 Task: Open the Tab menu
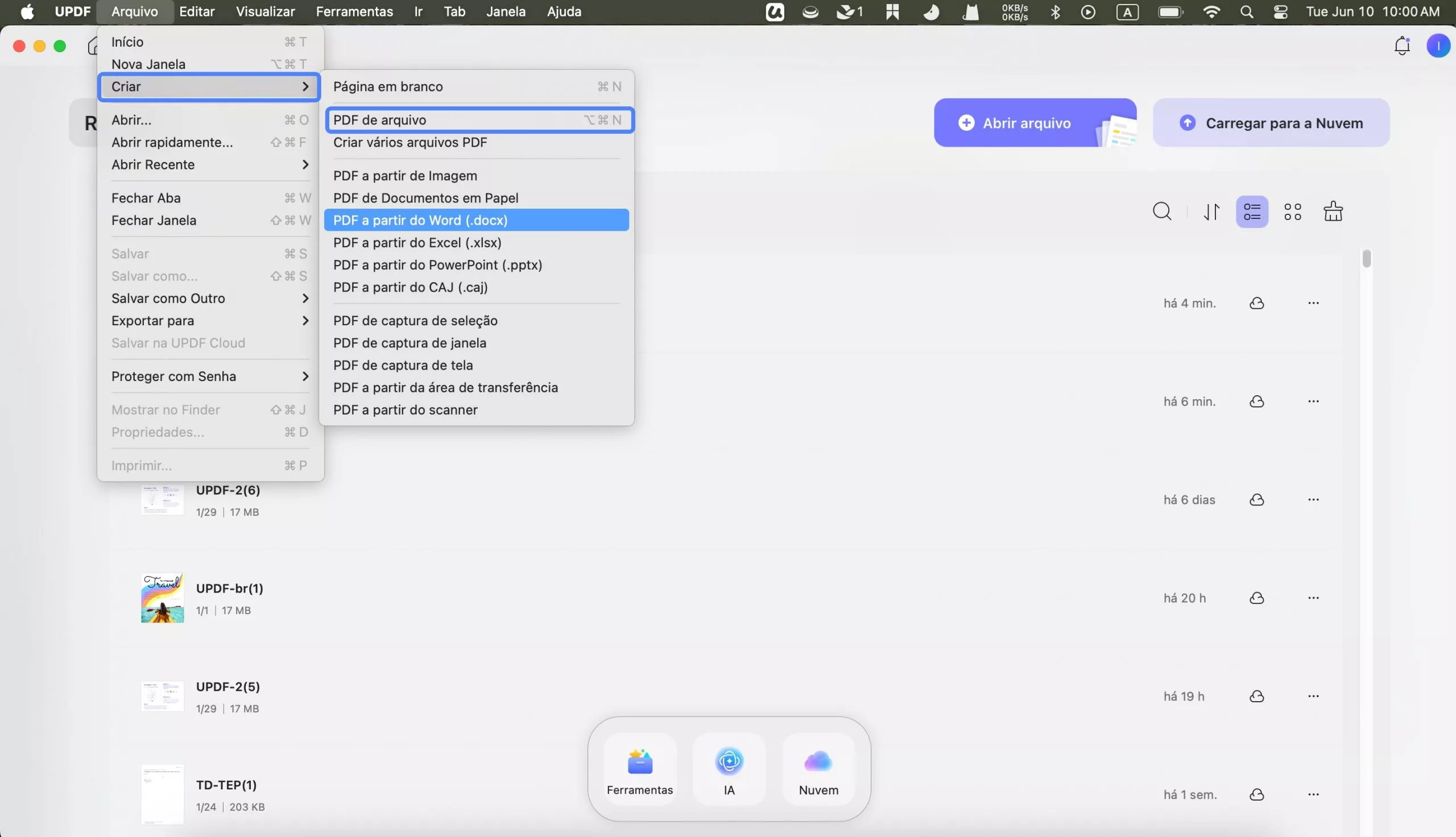click(x=454, y=12)
